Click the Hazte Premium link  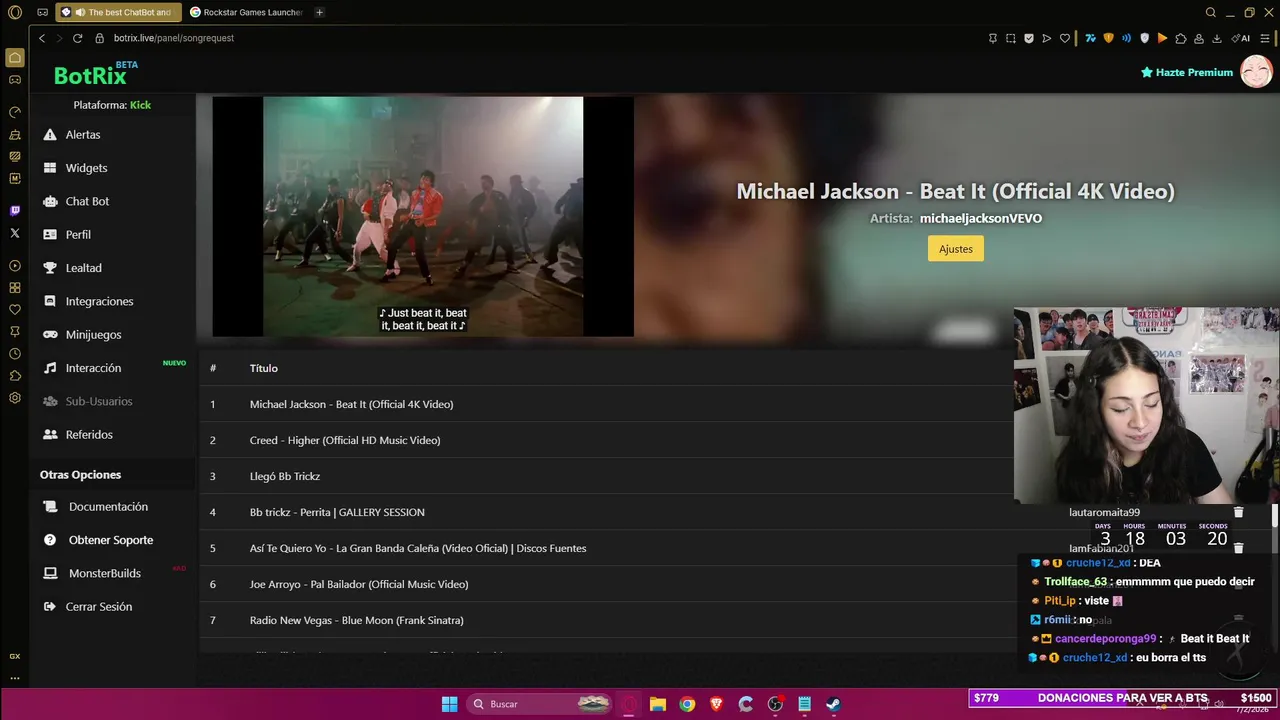pos(1187,73)
